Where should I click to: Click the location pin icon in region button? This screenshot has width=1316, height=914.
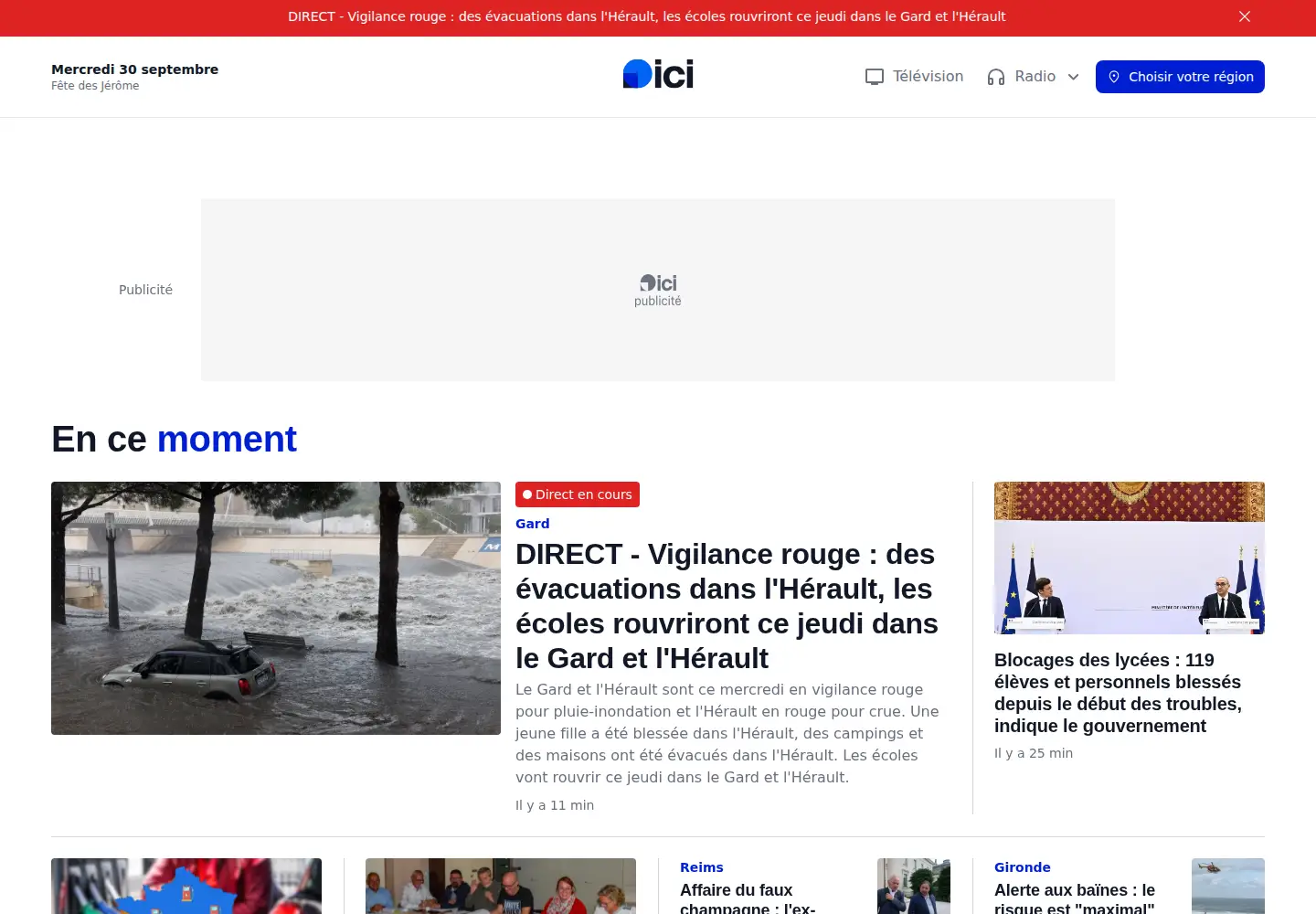(1114, 77)
